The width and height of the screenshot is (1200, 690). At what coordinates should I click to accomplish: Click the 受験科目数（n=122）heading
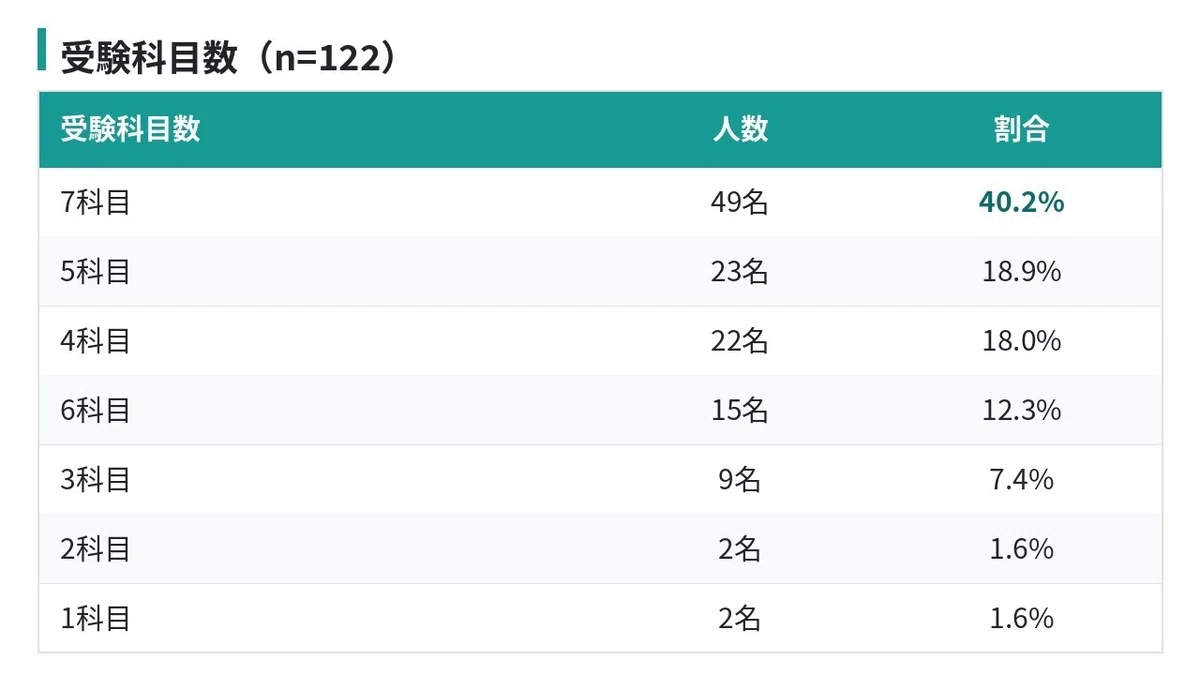[x=229, y=57]
